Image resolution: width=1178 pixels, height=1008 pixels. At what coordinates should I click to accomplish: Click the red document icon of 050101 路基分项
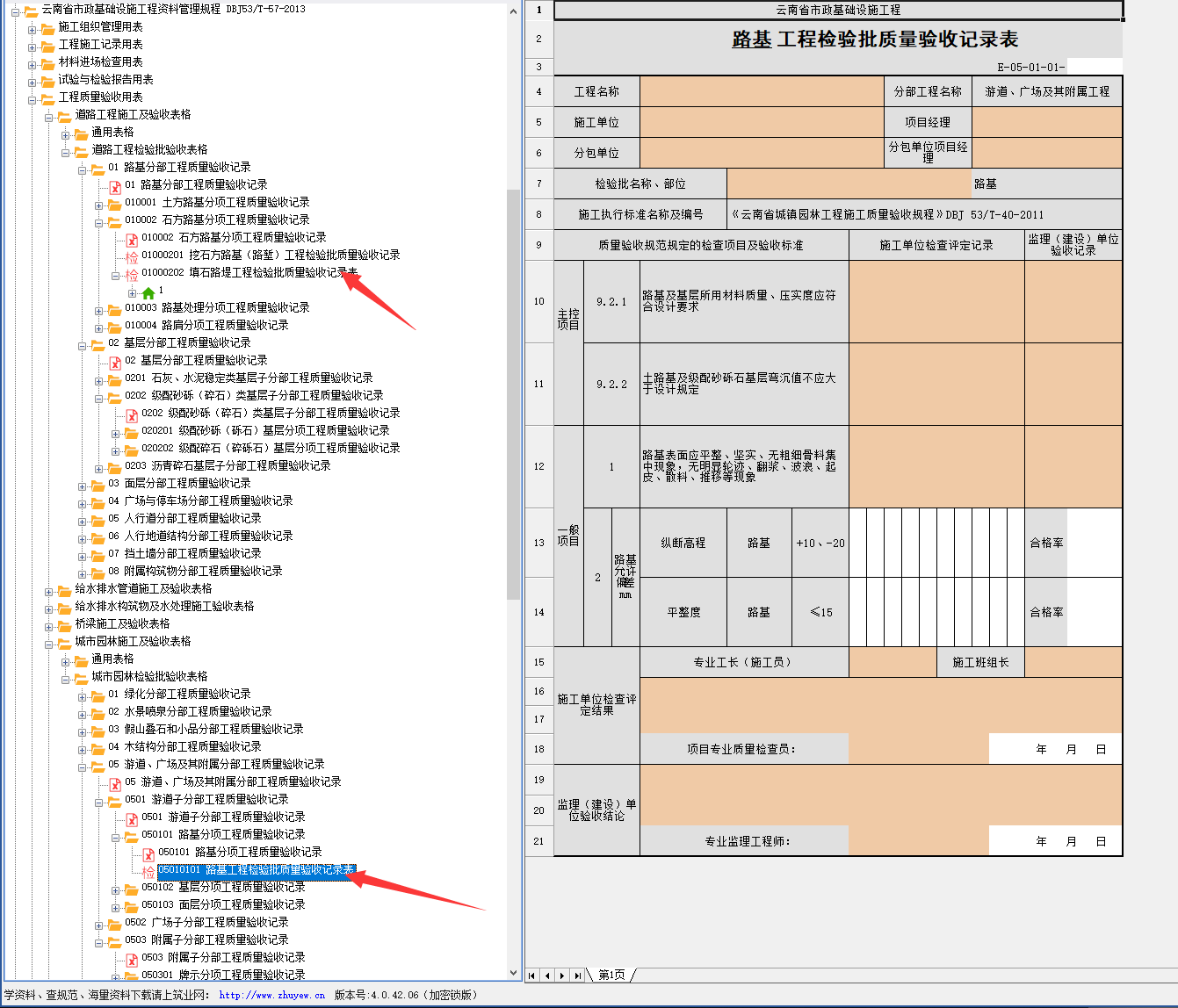tap(148, 853)
